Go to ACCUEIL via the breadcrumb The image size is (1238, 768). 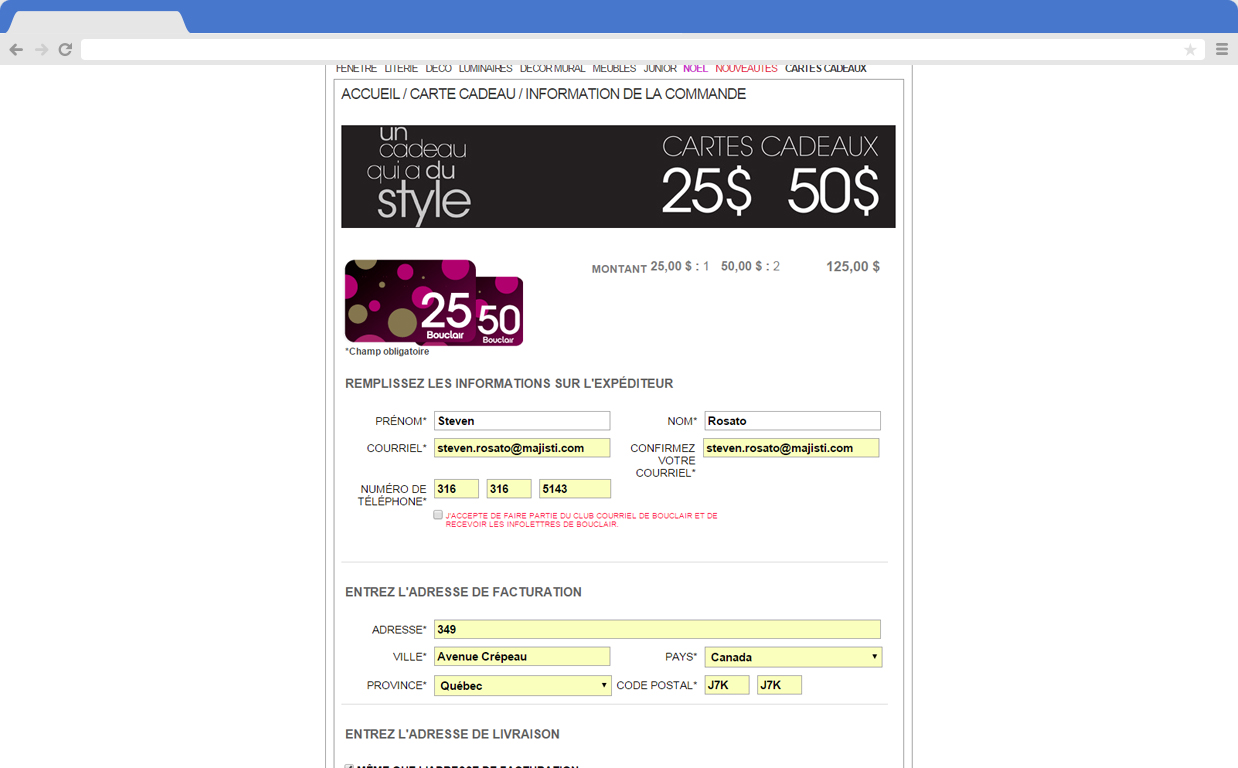tap(370, 93)
